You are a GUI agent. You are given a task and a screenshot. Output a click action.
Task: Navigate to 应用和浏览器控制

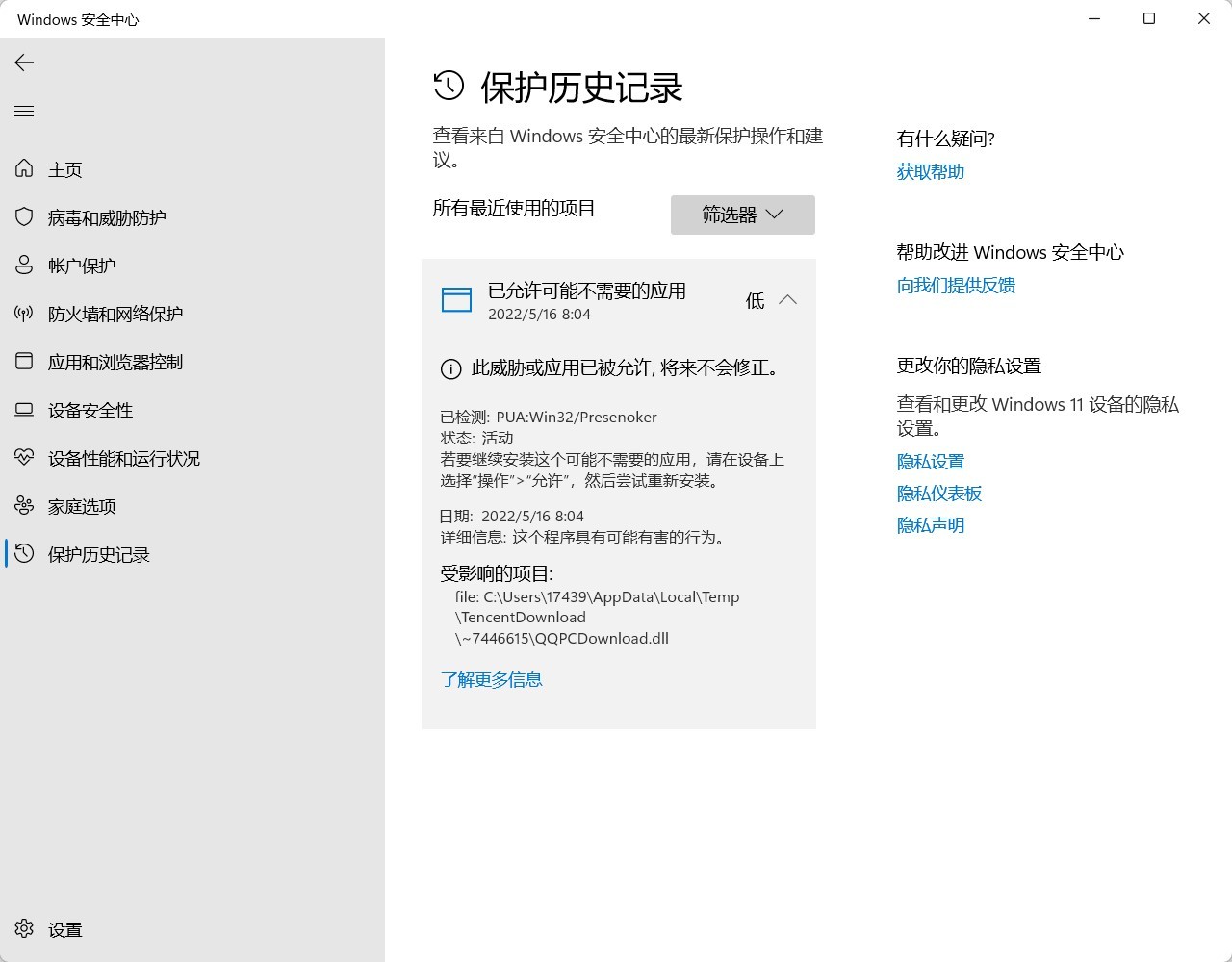[x=115, y=362]
